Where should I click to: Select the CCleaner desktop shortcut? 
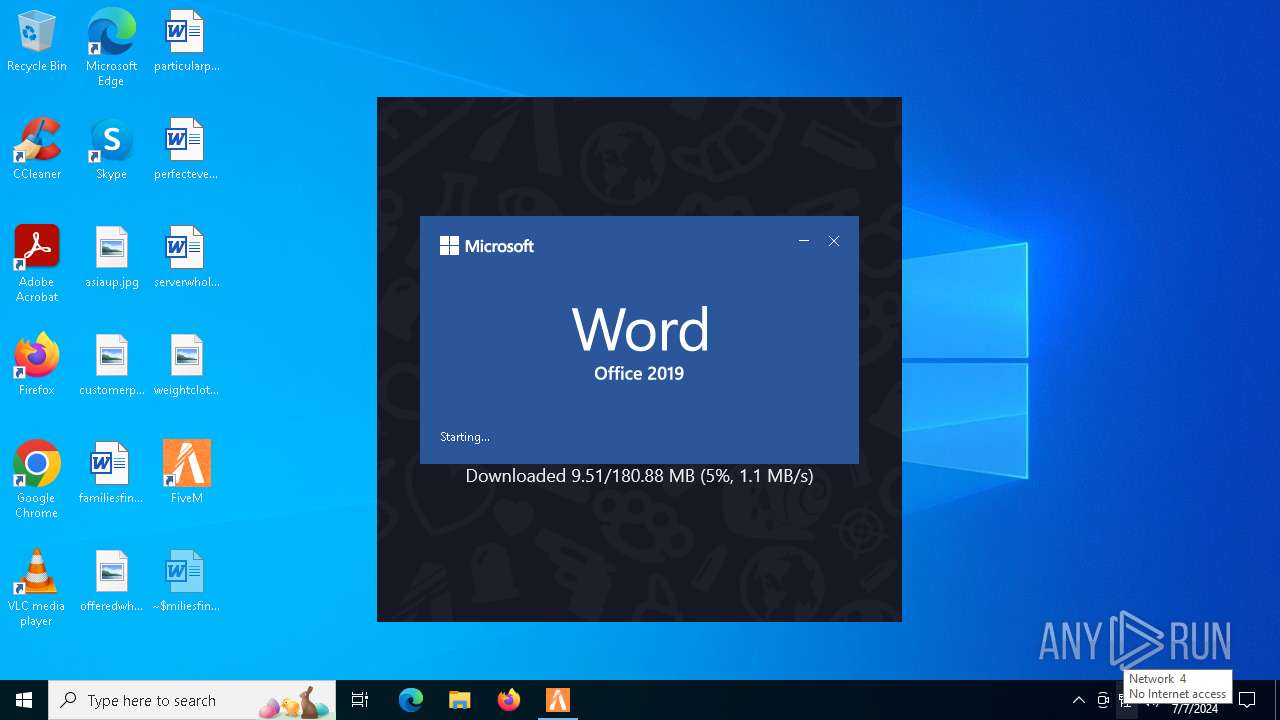[x=37, y=150]
